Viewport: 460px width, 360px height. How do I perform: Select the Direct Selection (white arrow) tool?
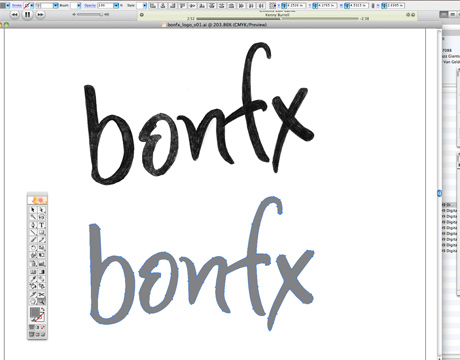pos(42,210)
